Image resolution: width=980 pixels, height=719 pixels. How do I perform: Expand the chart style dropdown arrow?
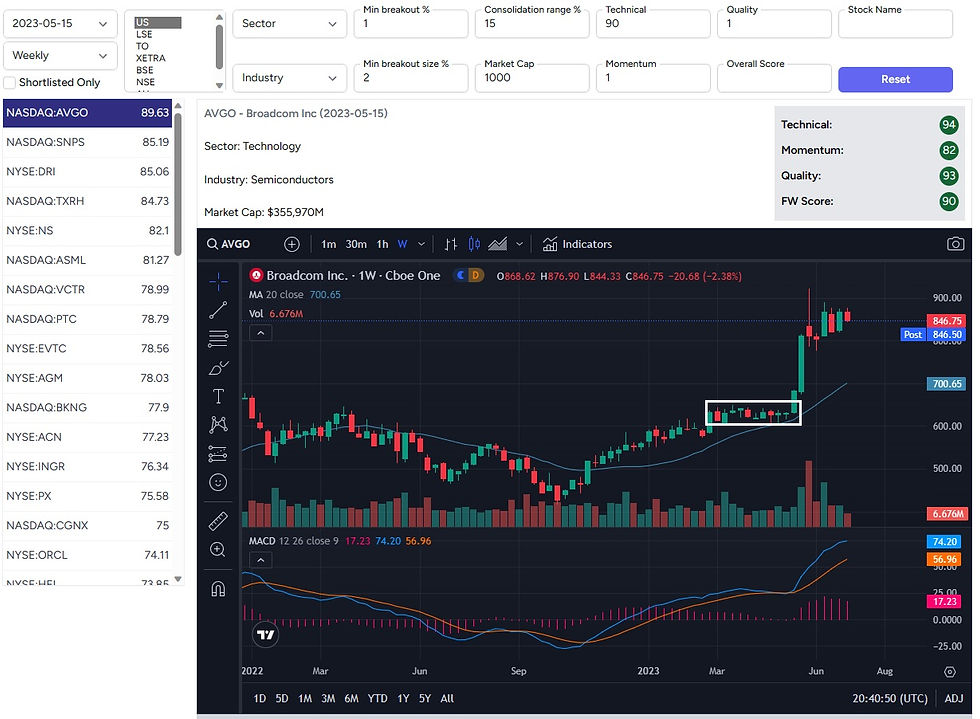(x=519, y=244)
